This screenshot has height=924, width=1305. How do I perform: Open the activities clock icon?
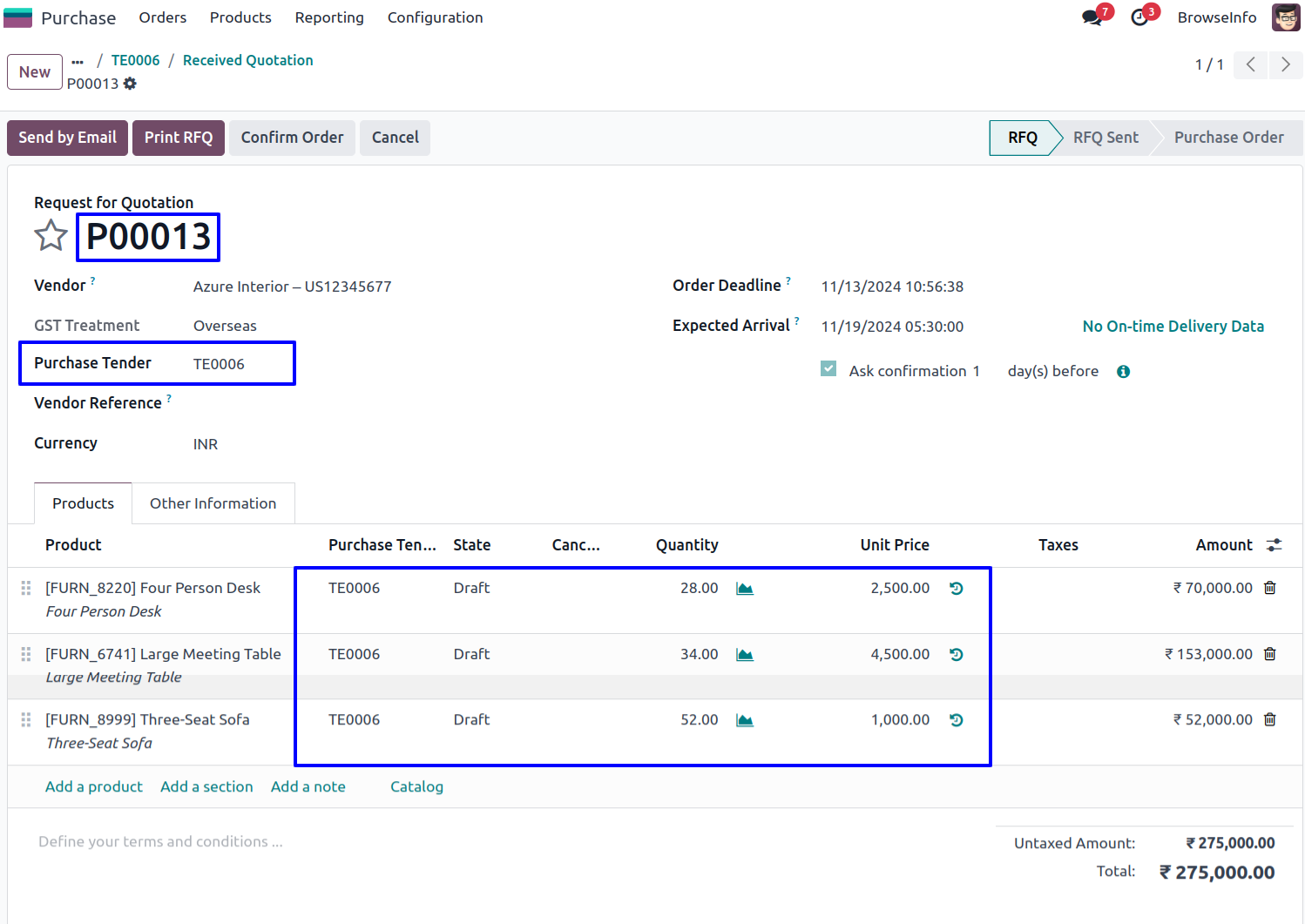[1139, 17]
